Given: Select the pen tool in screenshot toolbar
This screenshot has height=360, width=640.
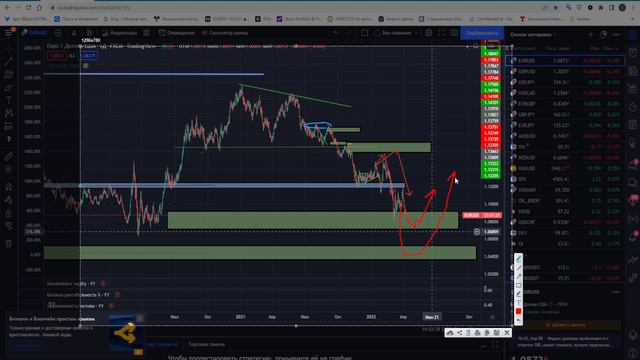Looking at the screenshot, I should [x=518, y=260].
